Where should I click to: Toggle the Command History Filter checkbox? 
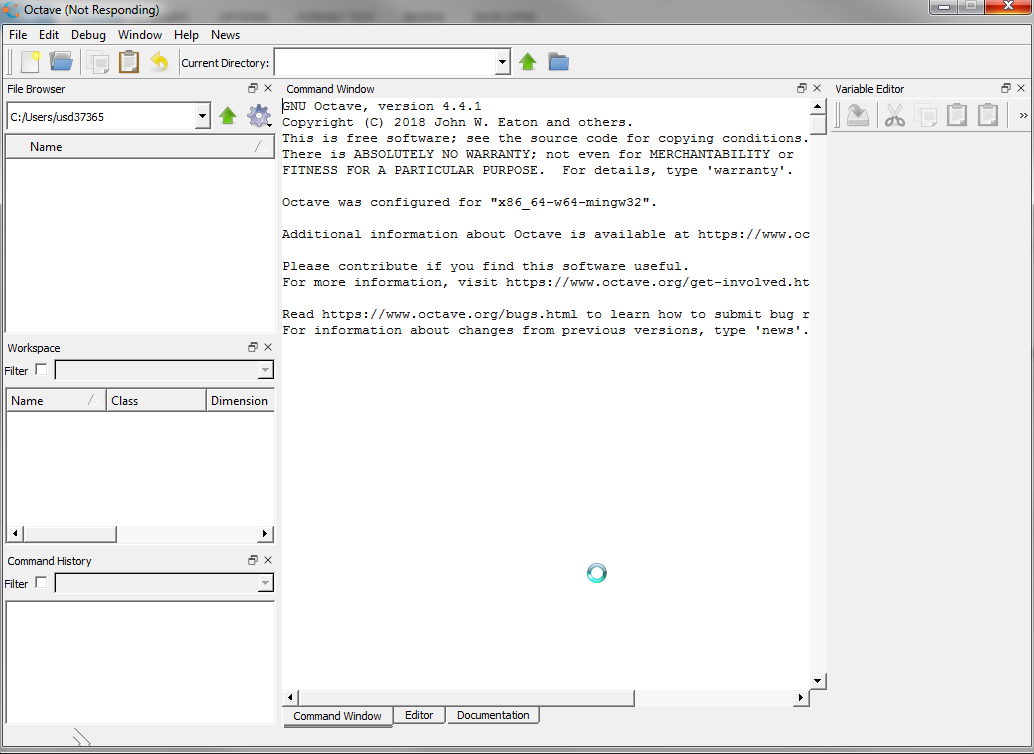pyautogui.click(x=41, y=583)
